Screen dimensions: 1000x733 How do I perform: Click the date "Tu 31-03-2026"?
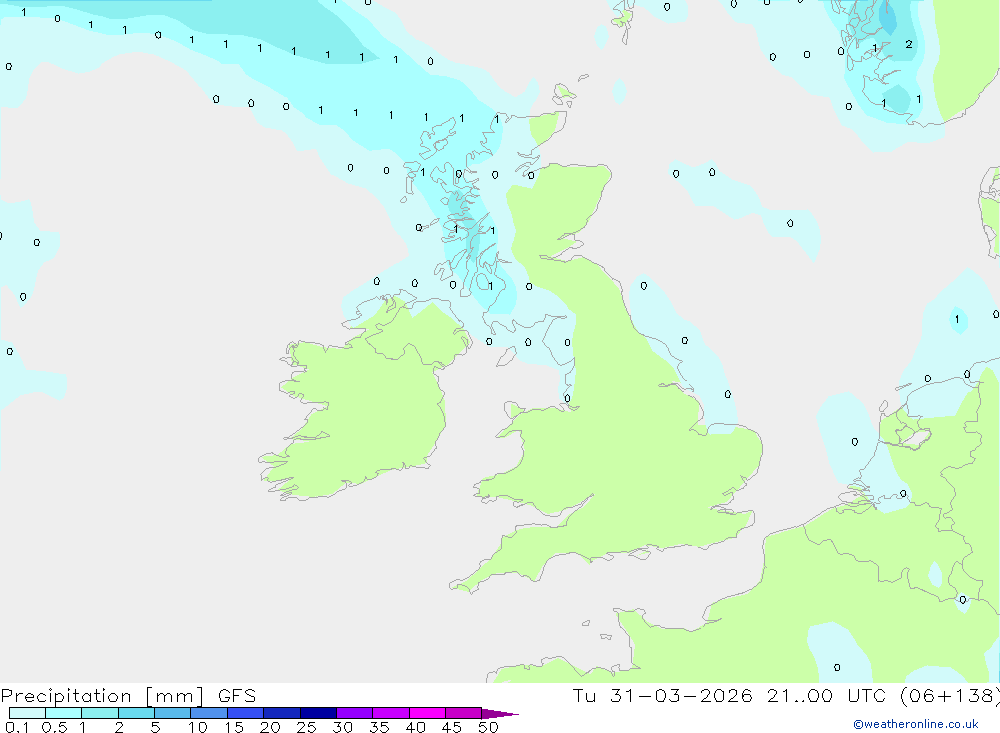[x=662, y=695]
